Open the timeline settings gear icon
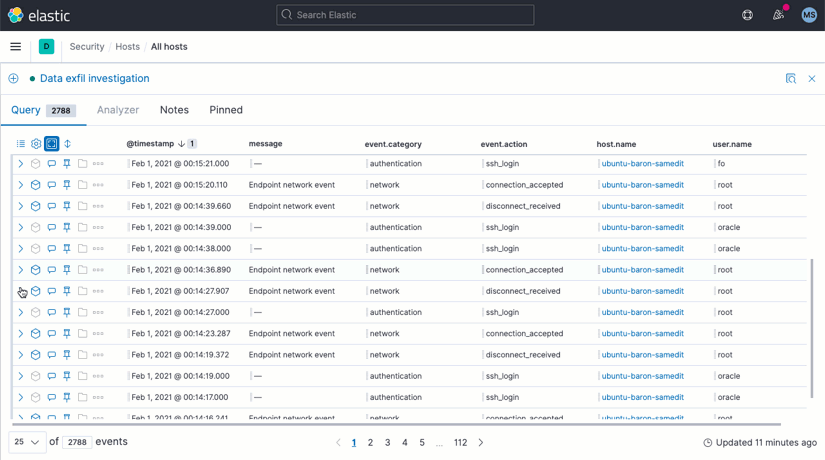The width and height of the screenshot is (825, 460). coord(36,144)
